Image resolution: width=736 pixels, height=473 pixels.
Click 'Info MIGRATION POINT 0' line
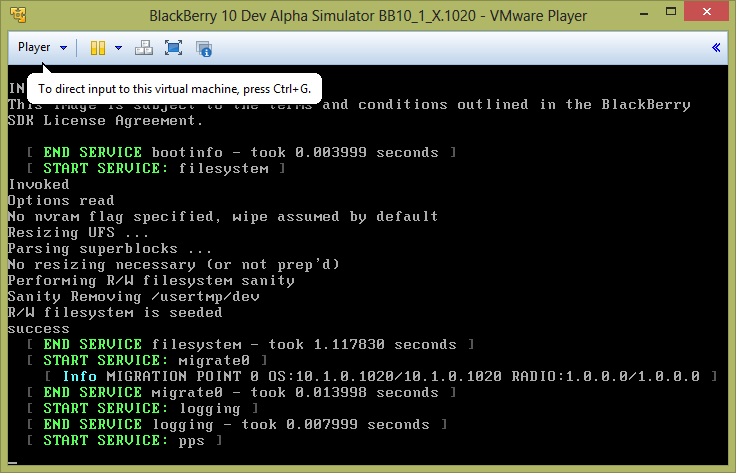(x=381, y=377)
